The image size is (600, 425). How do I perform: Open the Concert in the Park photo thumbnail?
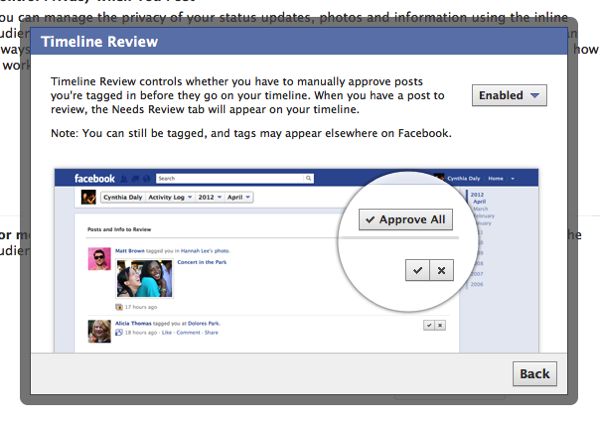[144, 278]
